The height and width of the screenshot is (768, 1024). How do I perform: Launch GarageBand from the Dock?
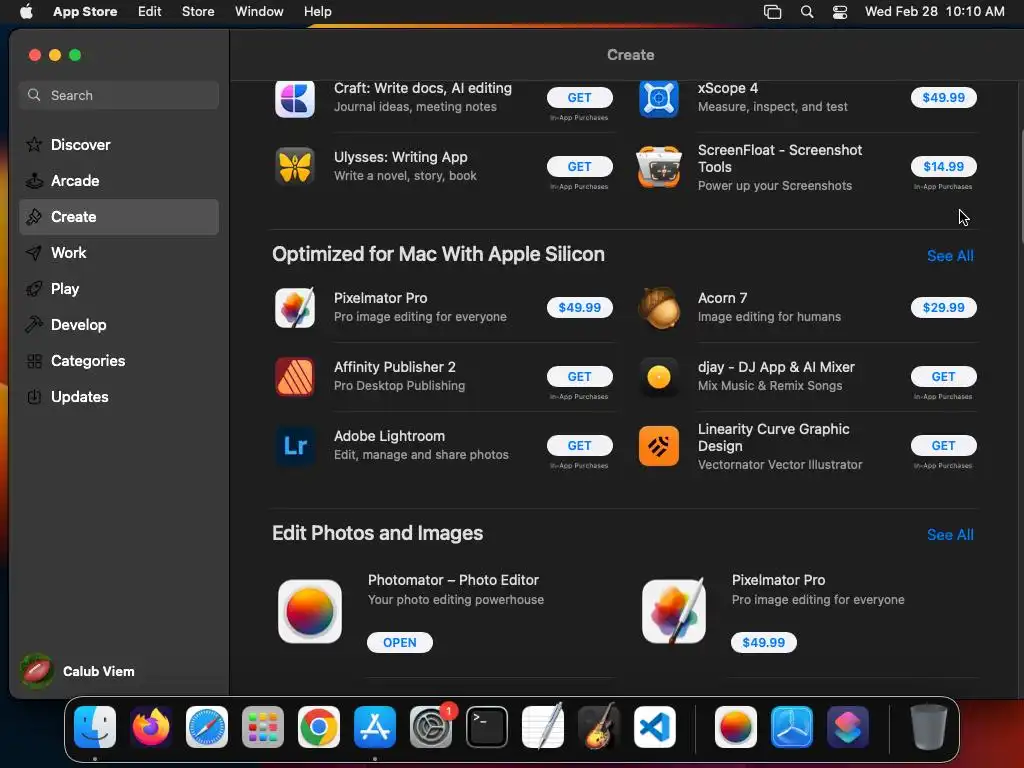599,727
